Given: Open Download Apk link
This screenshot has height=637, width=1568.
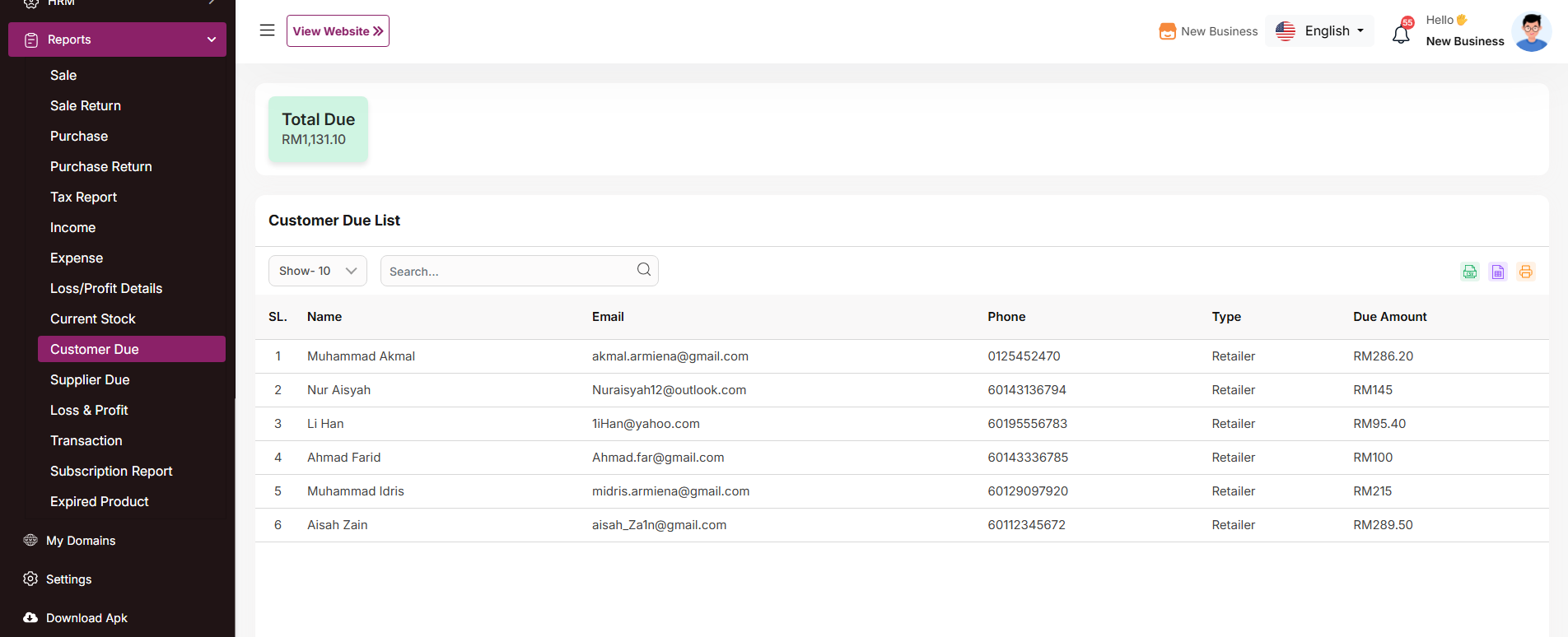Looking at the screenshot, I should pos(86,618).
